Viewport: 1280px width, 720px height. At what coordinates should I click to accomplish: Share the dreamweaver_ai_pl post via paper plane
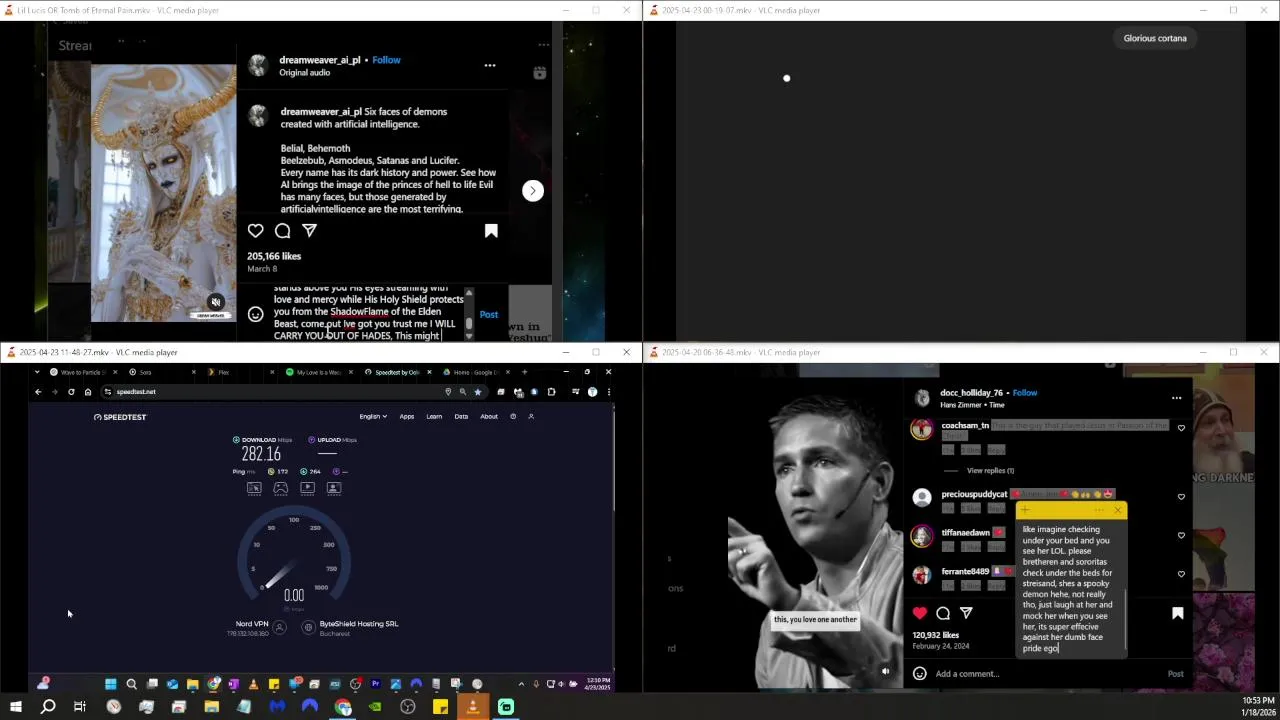[310, 231]
